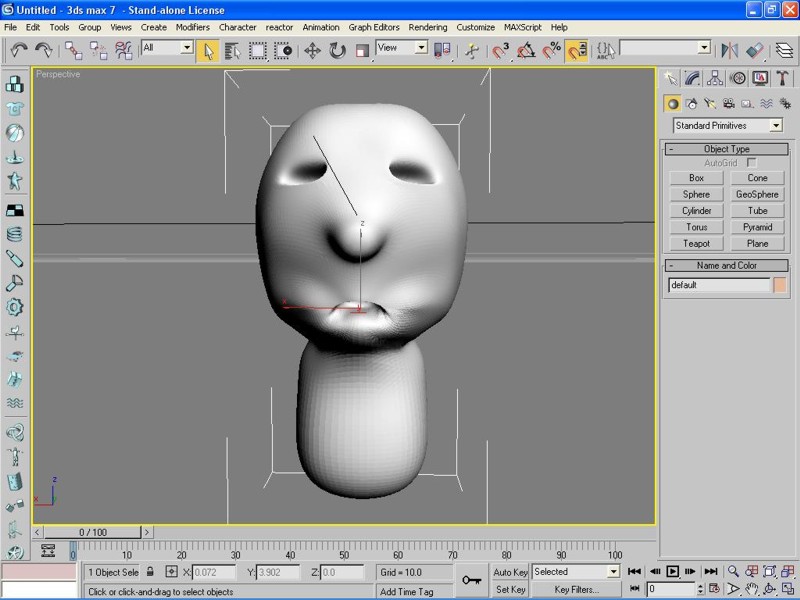Viewport: 800px width, 600px height.
Task: Open the Character menu
Action: click(237, 28)
